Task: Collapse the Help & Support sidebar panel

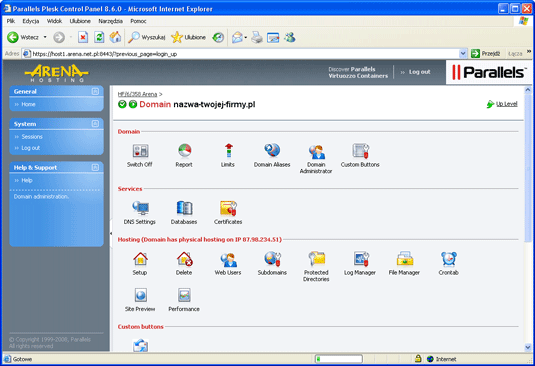Action: click(95, 167)
